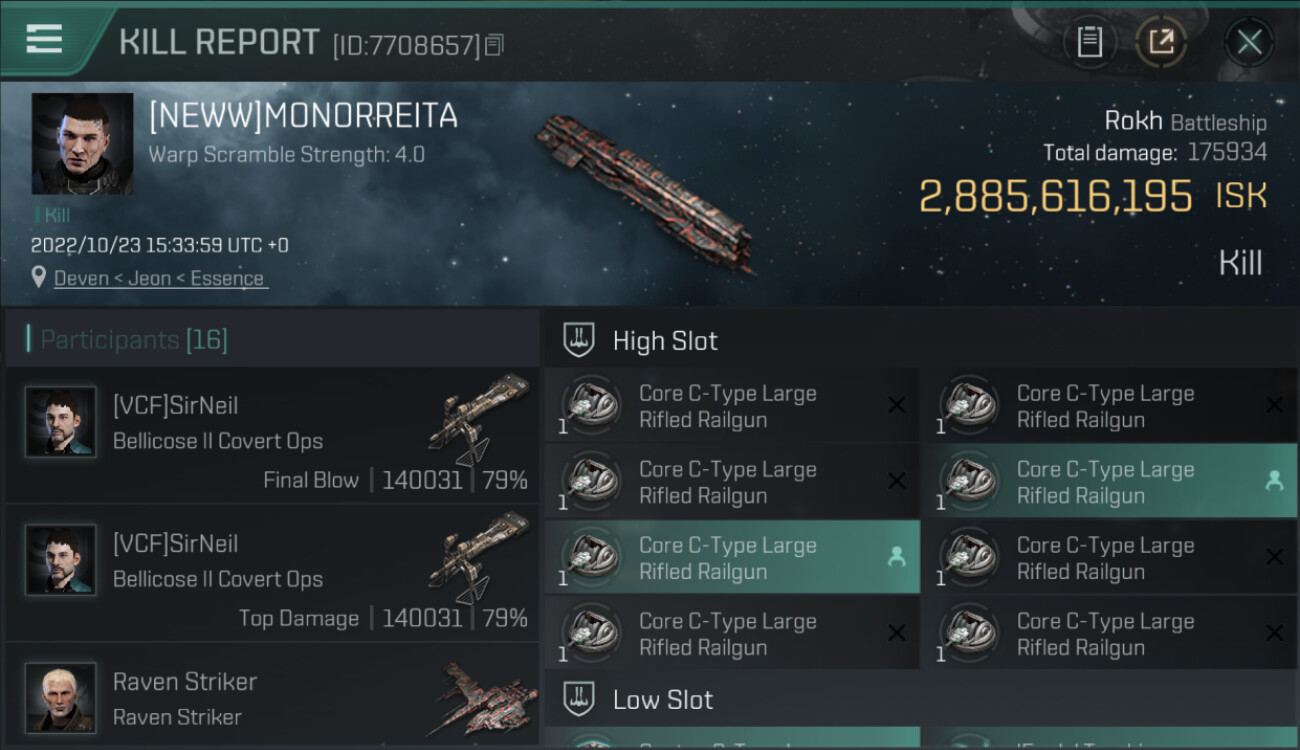Click the Raven Striker participant portrait
Screen dimensions: 1300x750
click(61, 697)
